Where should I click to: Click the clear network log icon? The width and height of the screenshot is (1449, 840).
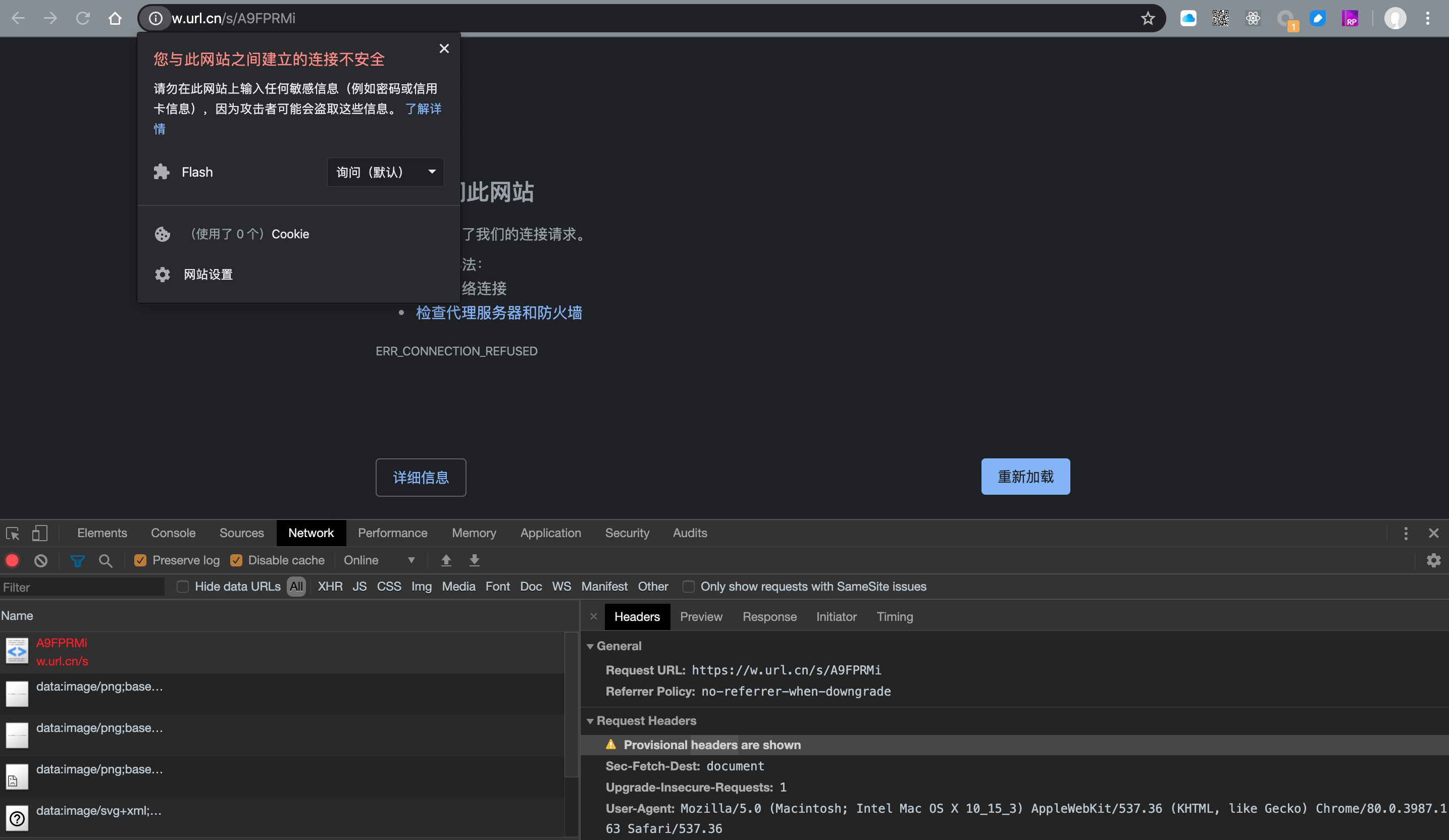click(41, 560)
